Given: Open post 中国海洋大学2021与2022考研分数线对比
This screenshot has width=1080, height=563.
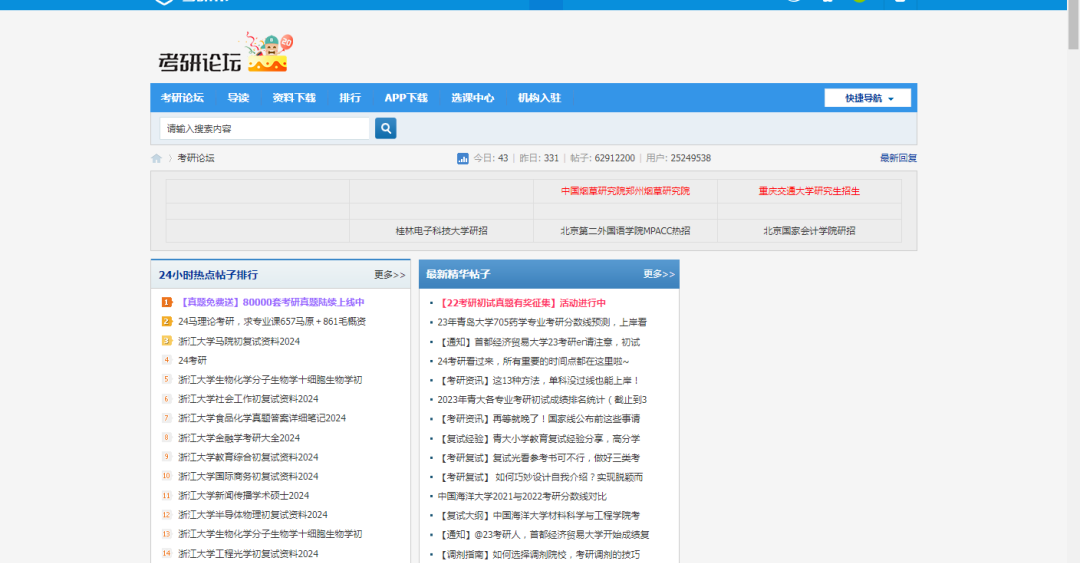Looking at the screenshot, I should [522, 496].
